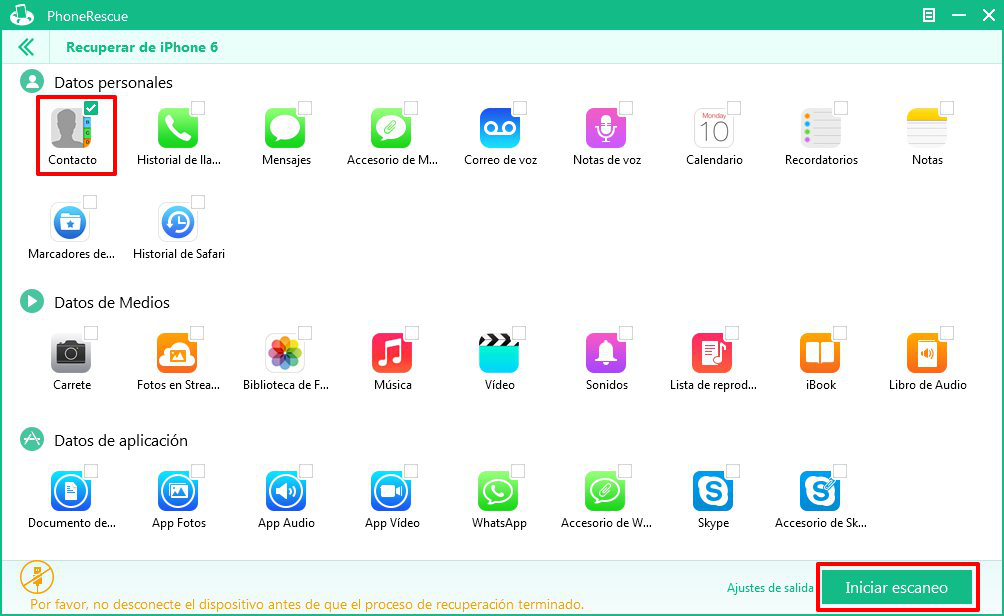1004x616 pixels.
Task: Select the App Fotos icon
Action: click(x=177, y=491)
